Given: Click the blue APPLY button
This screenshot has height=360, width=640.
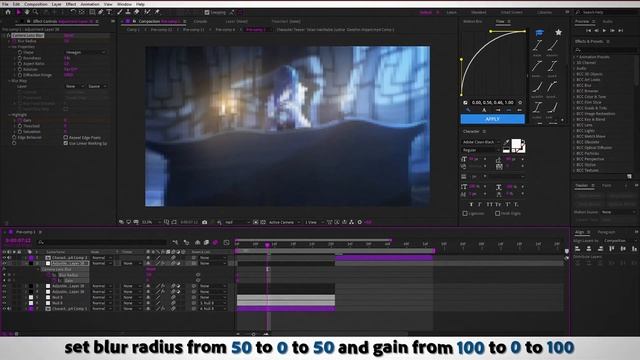Looking at the screenshot, I should (x=493, y=119).
